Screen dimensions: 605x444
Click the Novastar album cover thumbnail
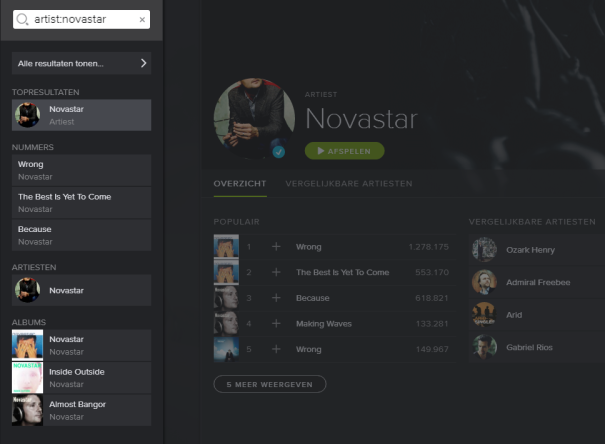(x=27, y=345)
